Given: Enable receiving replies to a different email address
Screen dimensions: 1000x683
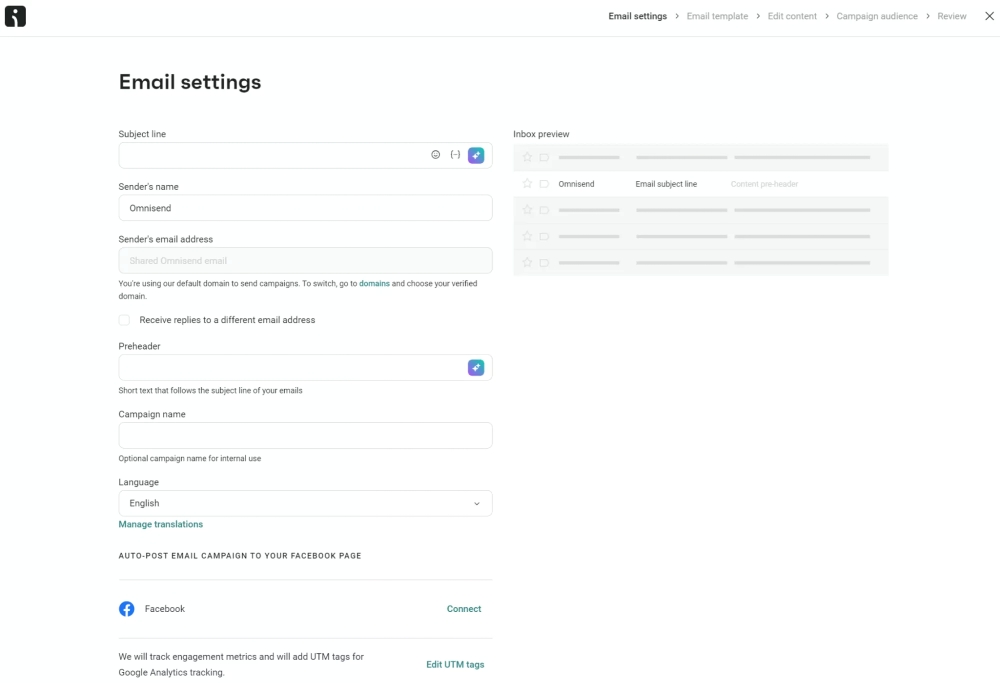Looking at the screenshot, I should pos(124,320).
